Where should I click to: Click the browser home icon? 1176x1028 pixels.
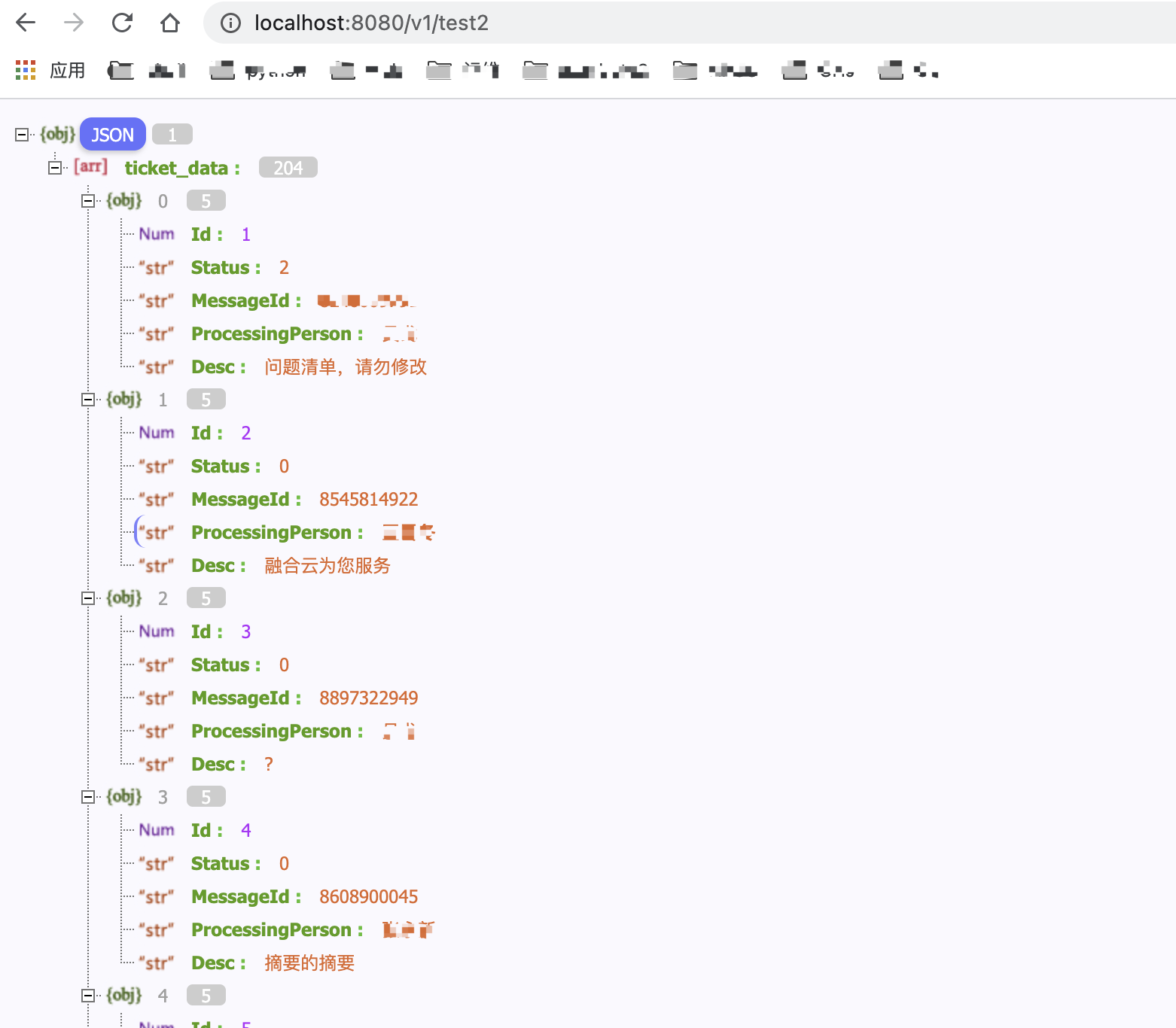click(x=170, y=23)
